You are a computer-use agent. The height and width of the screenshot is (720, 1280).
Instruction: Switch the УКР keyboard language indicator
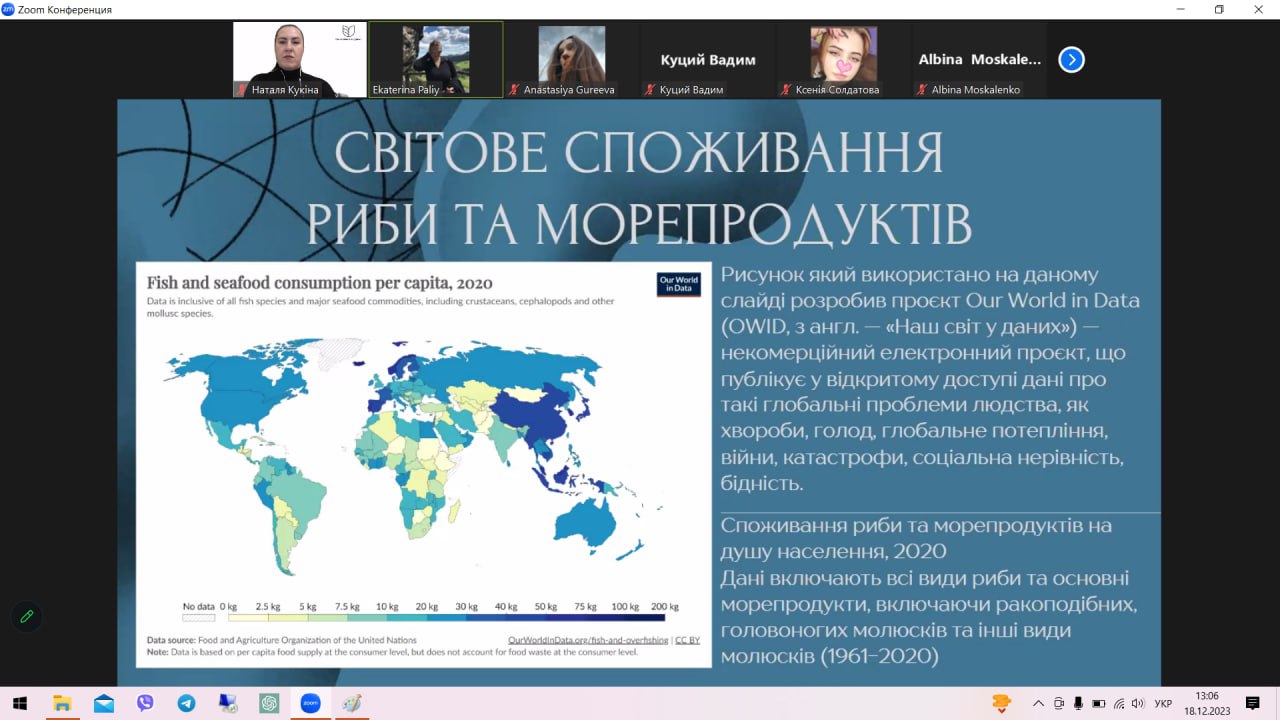[1163, 703]
